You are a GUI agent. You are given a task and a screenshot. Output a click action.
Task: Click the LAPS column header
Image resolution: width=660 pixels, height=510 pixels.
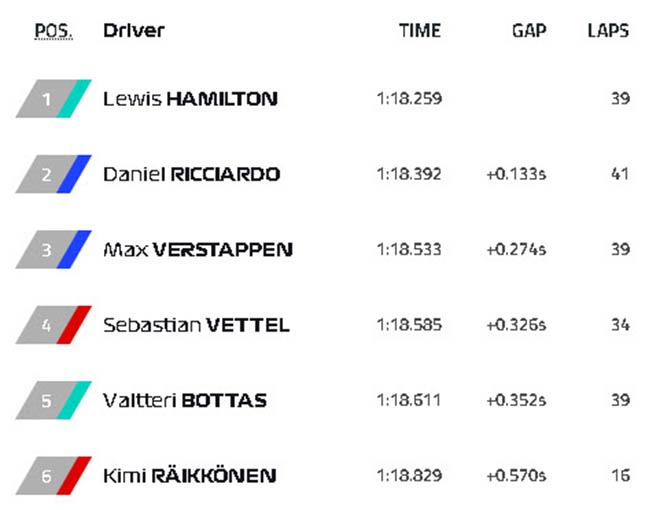point(608,31)
